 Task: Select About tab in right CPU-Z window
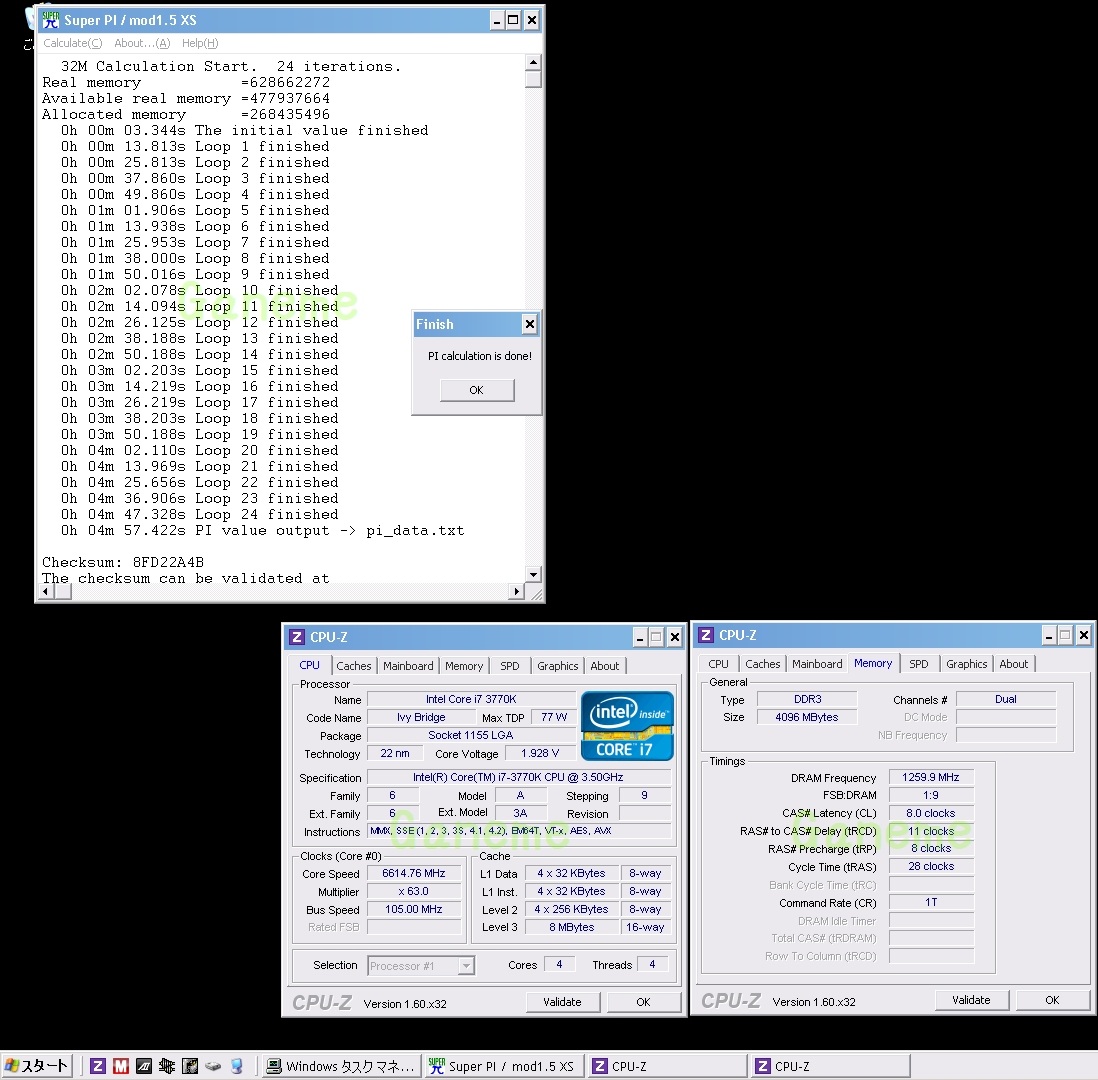coord(1014,664)
